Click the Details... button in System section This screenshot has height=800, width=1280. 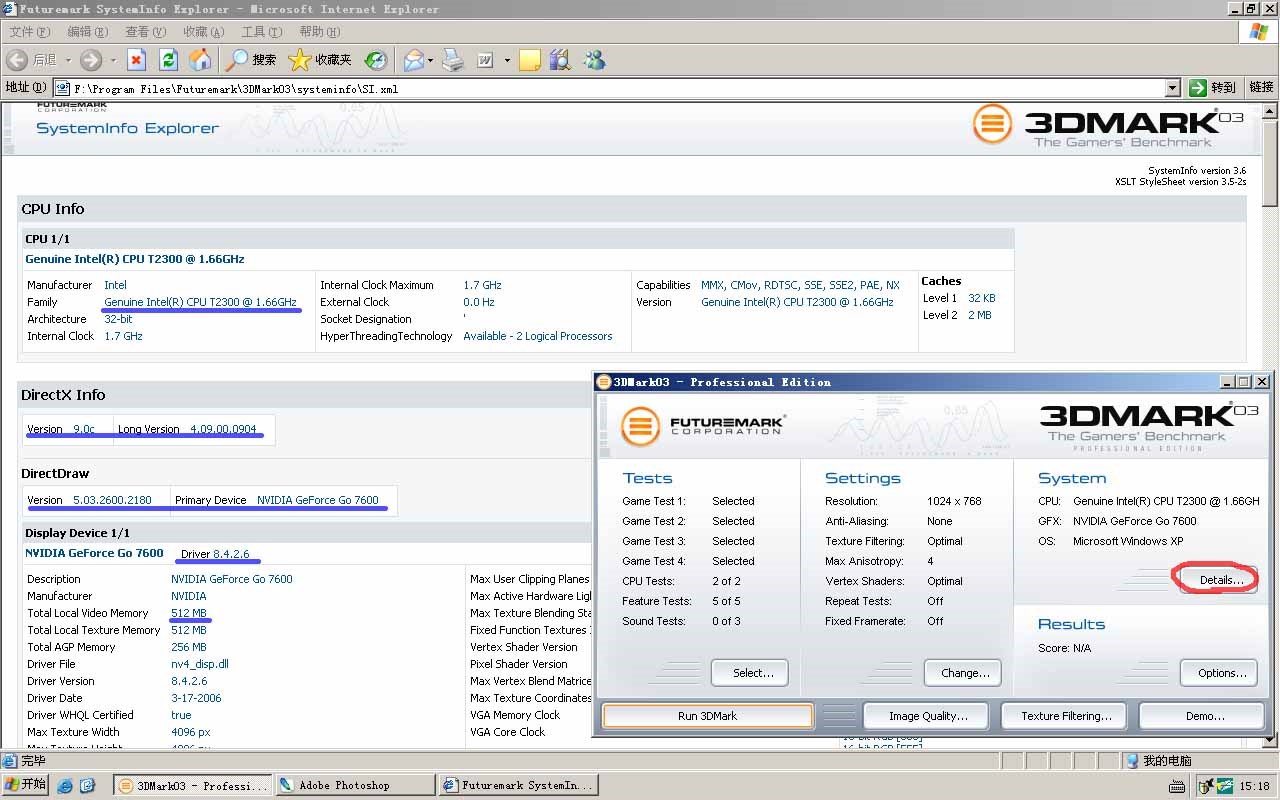(1219, 580)
